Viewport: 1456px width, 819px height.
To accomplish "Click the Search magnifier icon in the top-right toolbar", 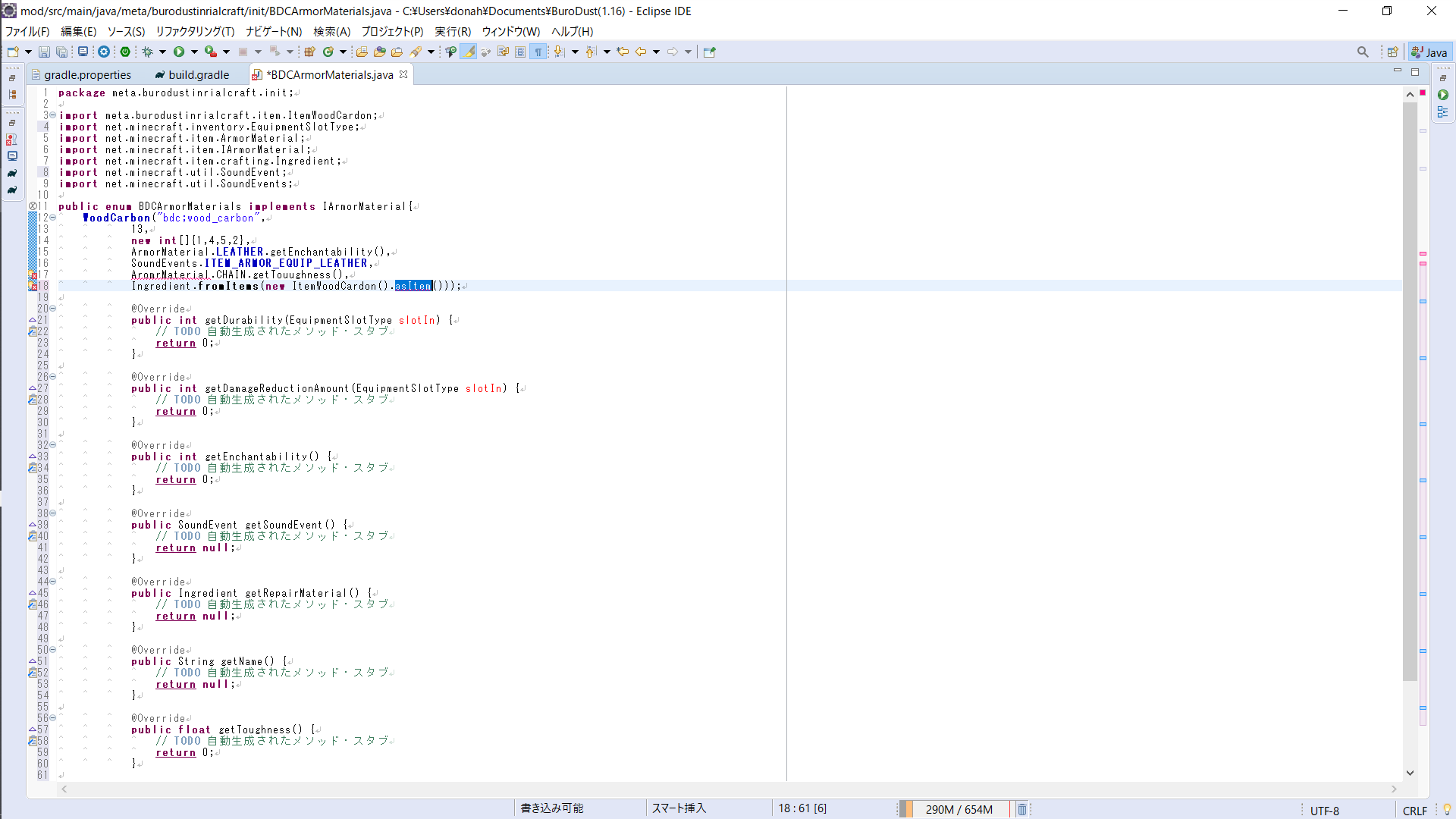I will [1363, 52].
